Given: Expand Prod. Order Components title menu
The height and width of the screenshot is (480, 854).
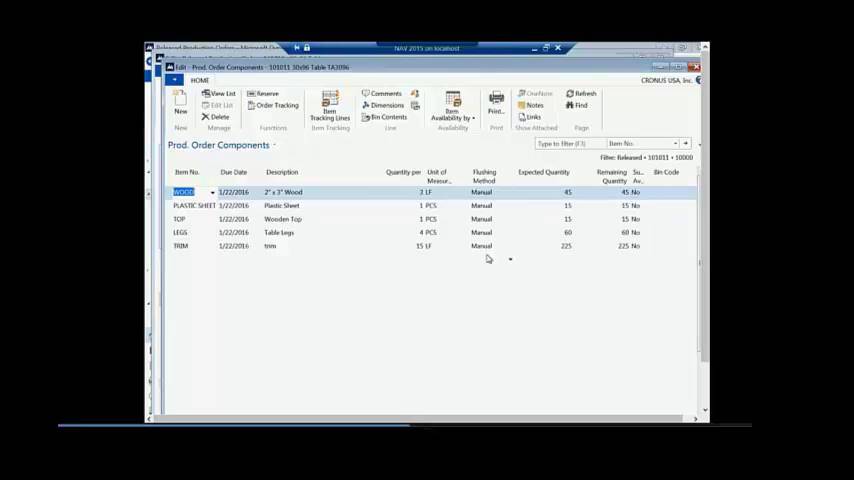Looking at the screenshot, I should [274, 145].
